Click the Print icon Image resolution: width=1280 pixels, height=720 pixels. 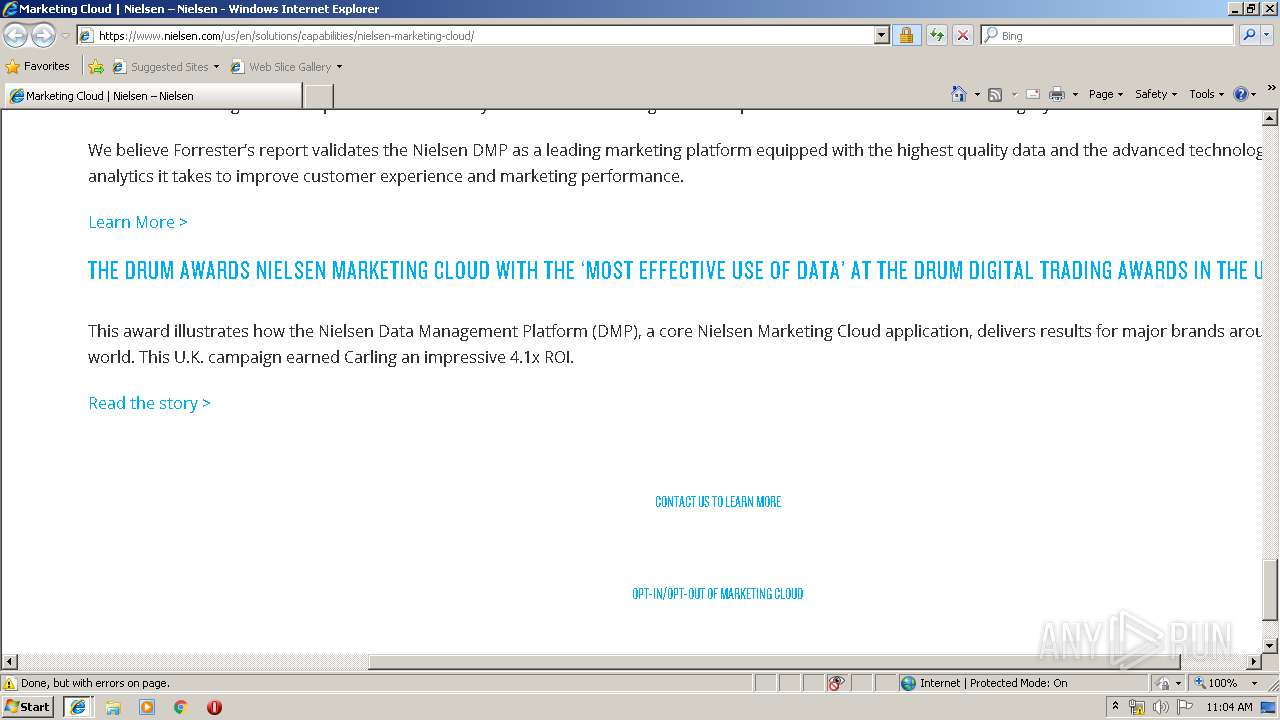(x=1057, y=94)
